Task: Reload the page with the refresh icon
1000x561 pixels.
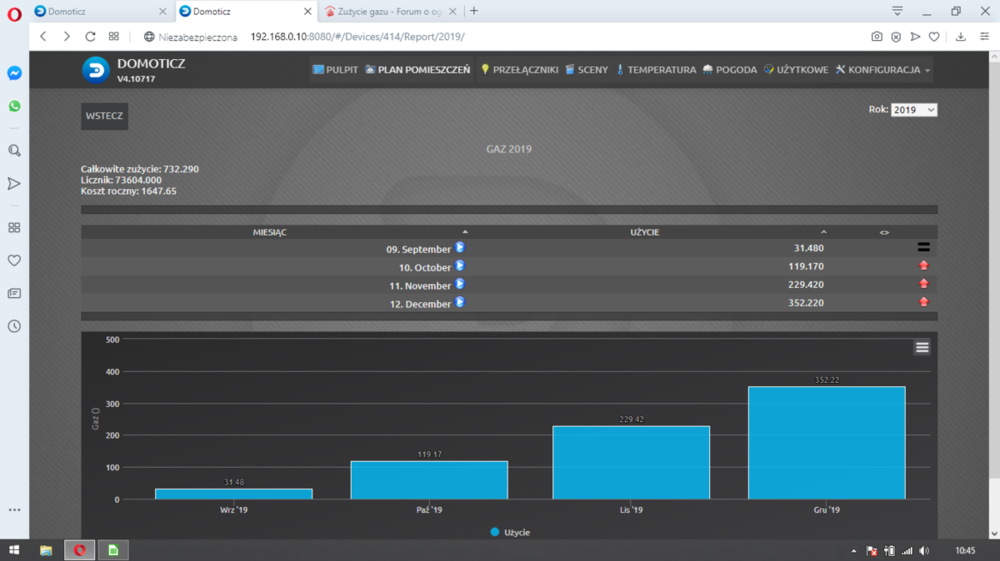Action: point(90,36)
